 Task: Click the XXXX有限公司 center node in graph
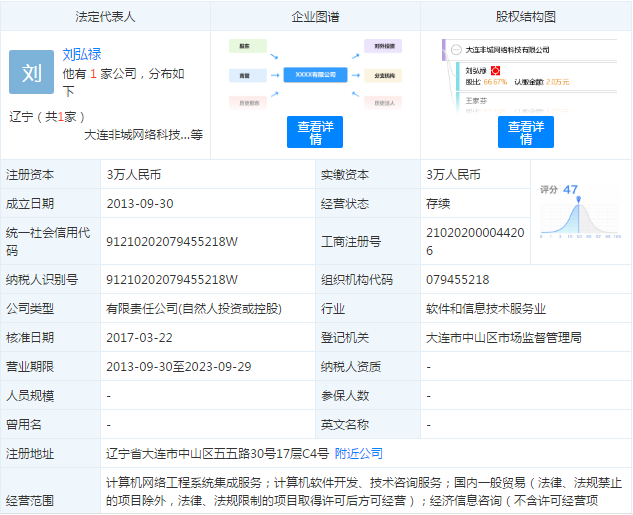tap(315, 75)
